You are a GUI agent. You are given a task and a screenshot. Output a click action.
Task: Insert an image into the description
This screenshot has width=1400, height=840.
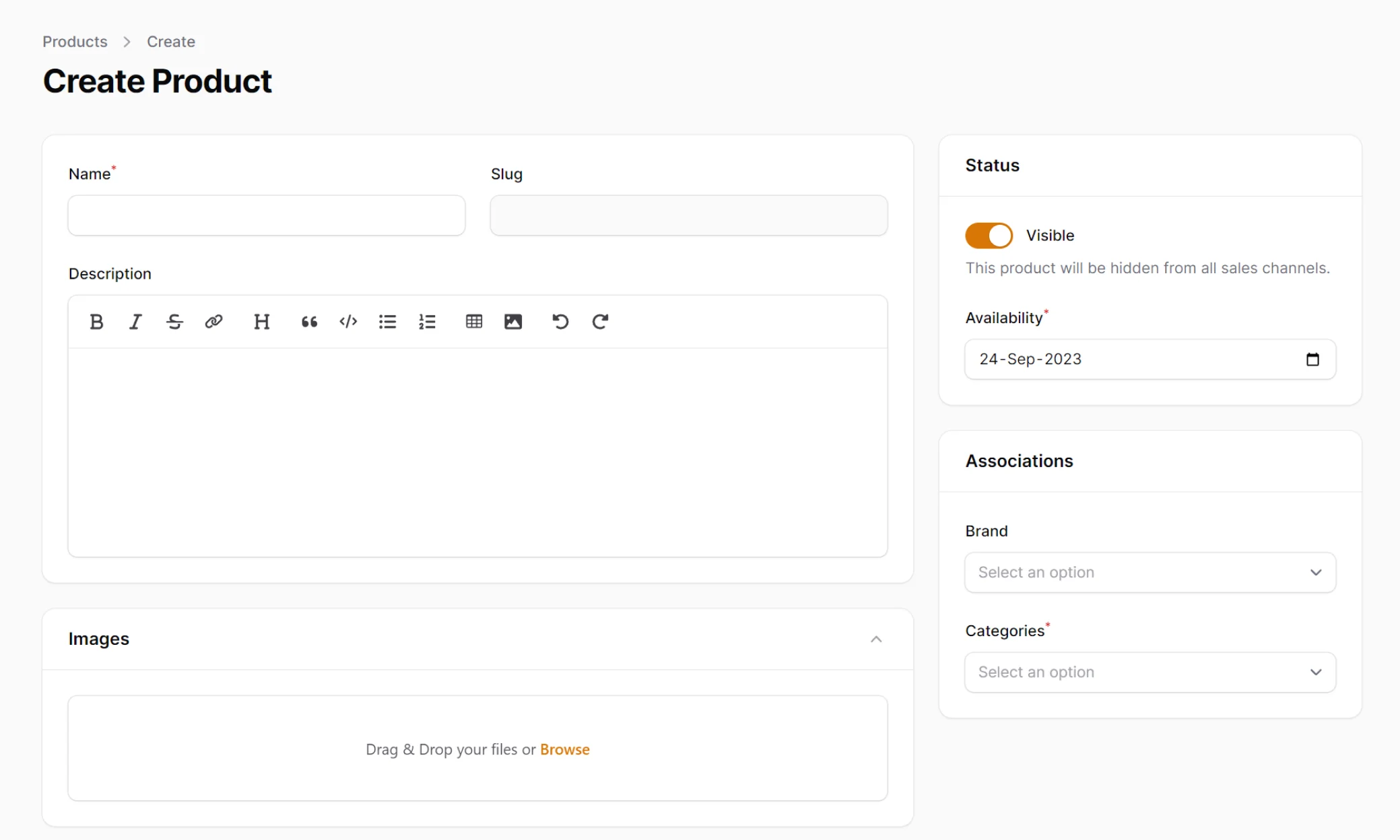(x=512, y=322)
